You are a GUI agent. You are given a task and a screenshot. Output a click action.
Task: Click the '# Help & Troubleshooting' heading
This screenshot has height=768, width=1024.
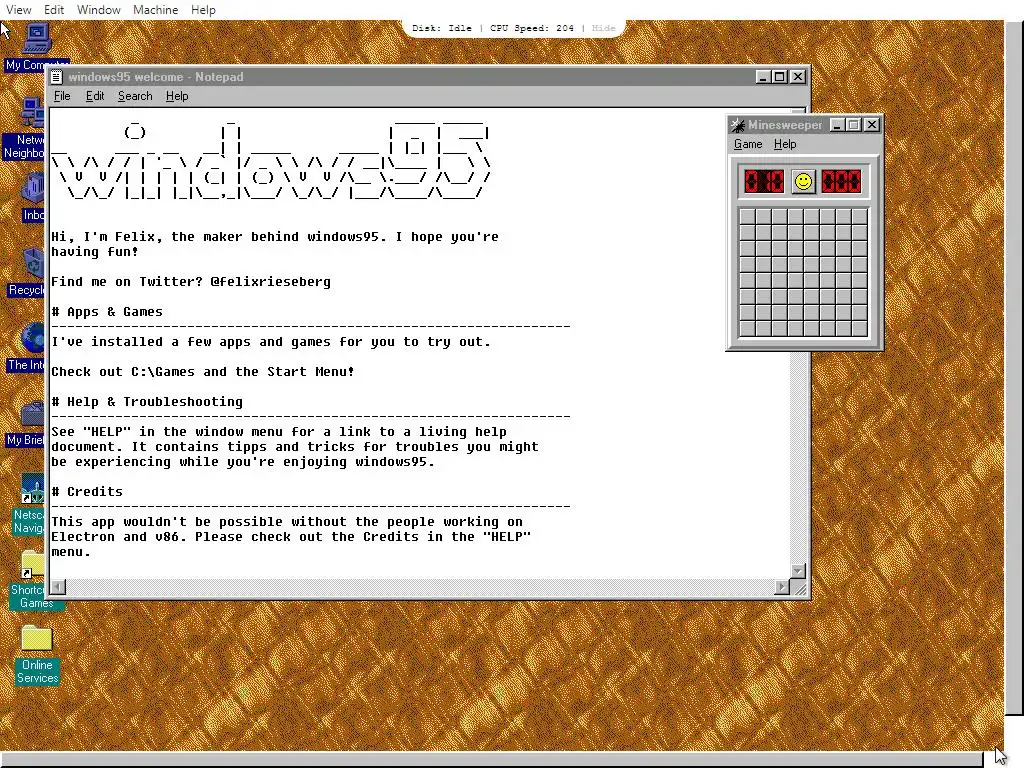pos(147,402)
